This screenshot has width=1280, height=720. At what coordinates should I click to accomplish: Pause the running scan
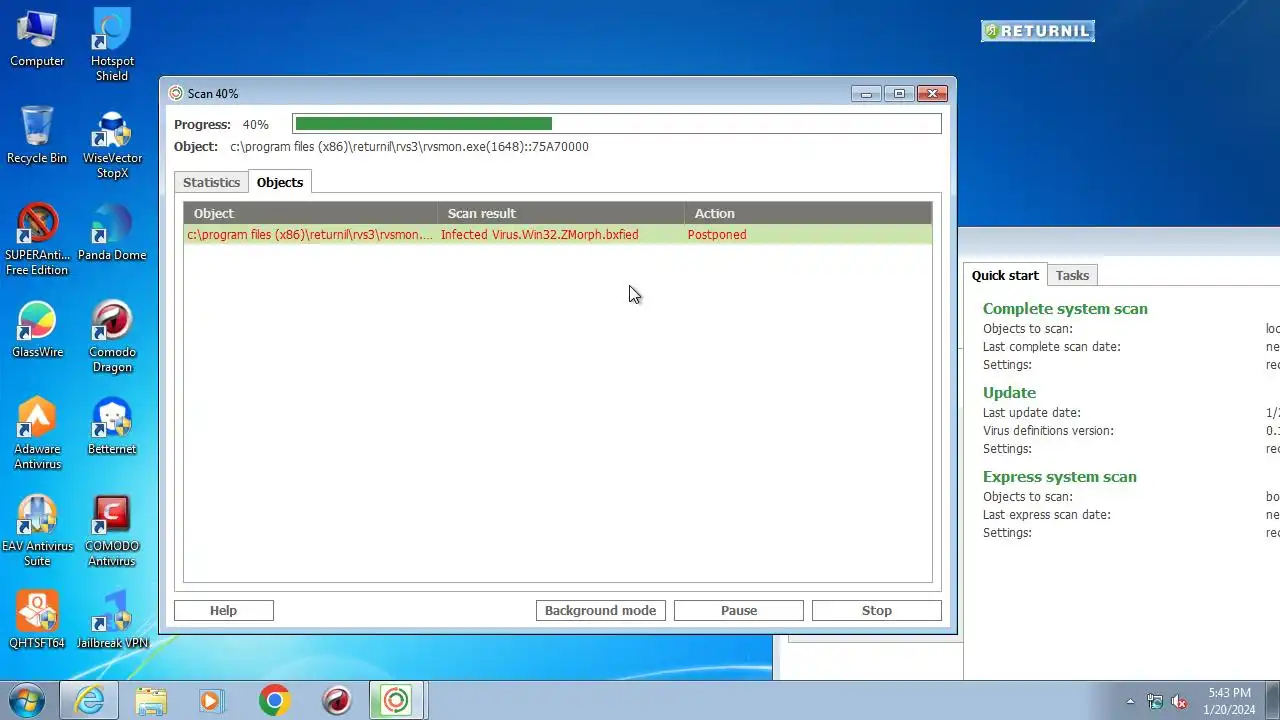click(739, 610)
